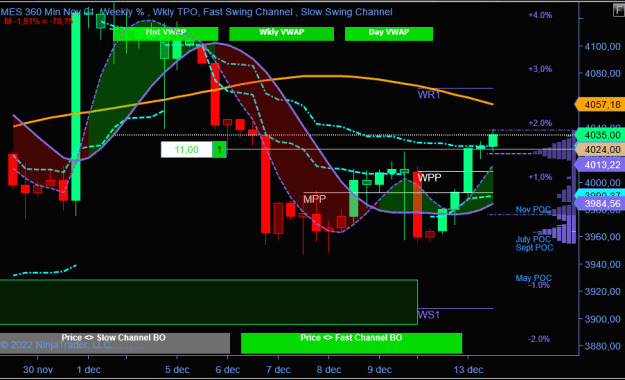Click the green 1 box beside 11,00

[x=219, y=150]
